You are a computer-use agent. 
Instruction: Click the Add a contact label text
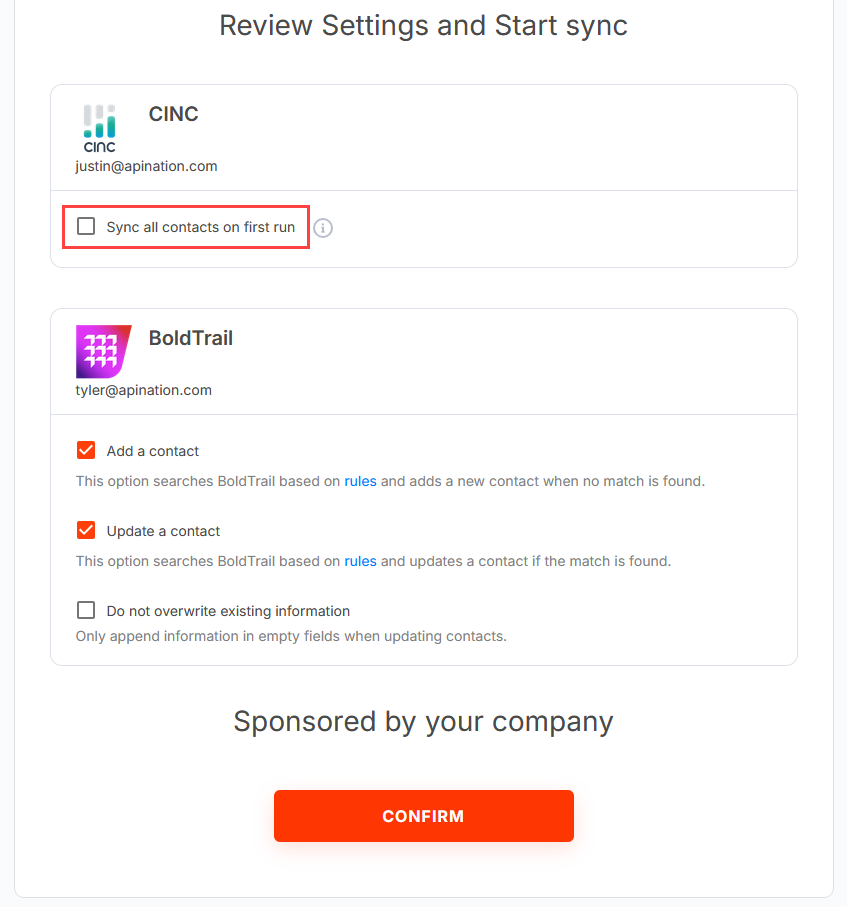tap(153, 451)
